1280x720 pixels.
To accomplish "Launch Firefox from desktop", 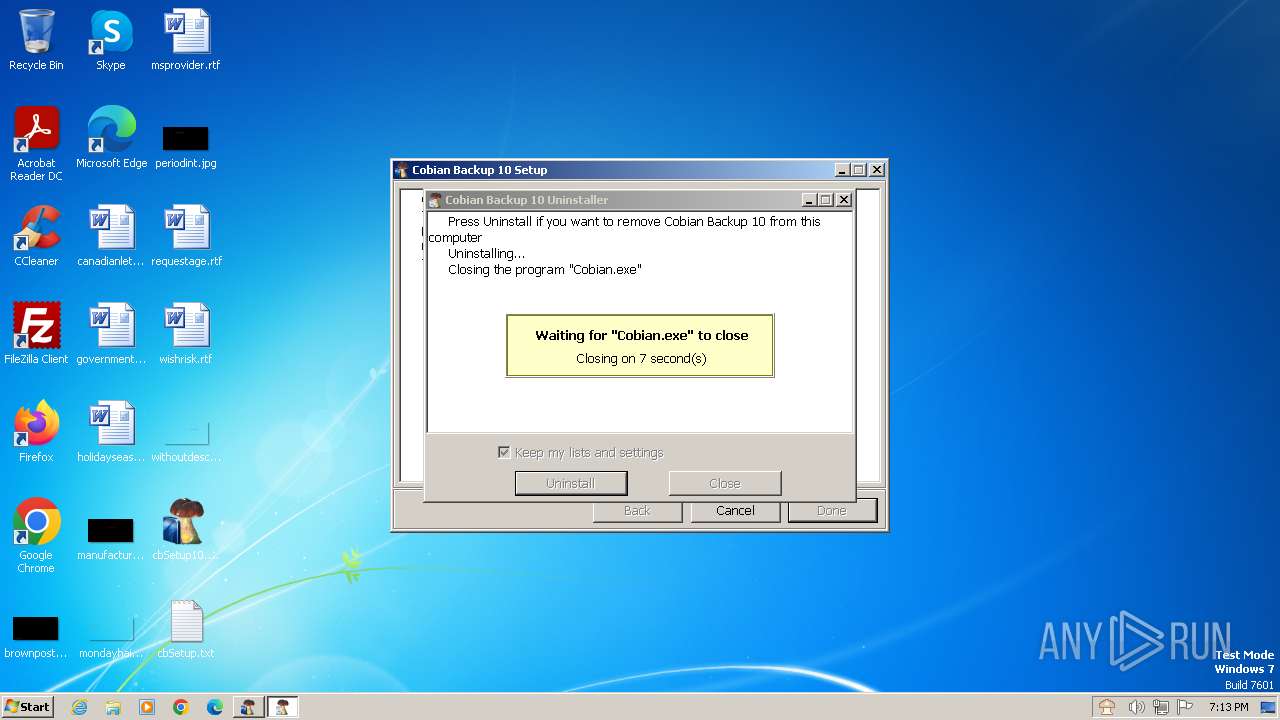I will pyautogui.click(x=36, y=432).
